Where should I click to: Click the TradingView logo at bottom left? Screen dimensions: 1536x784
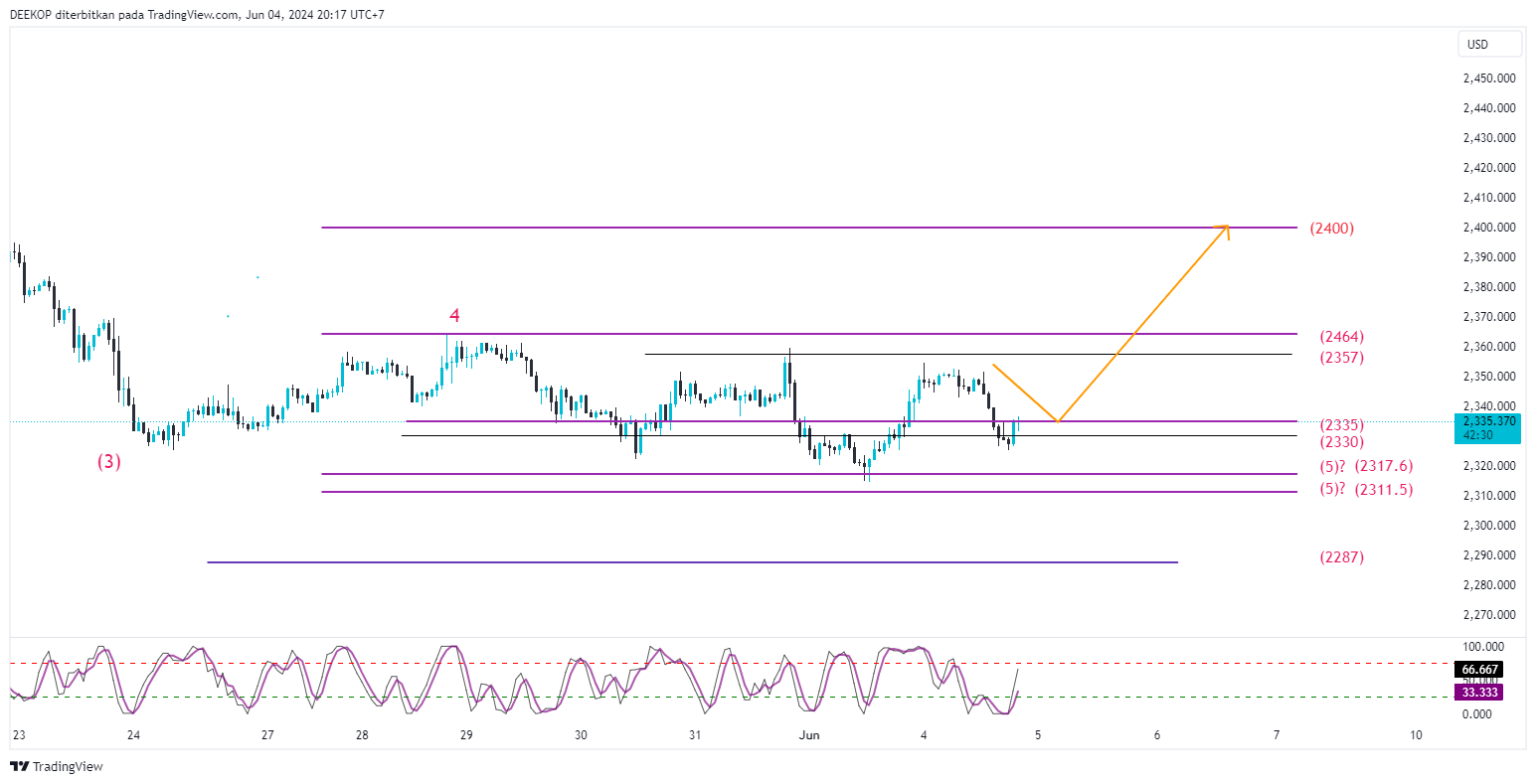pos(57,766)
